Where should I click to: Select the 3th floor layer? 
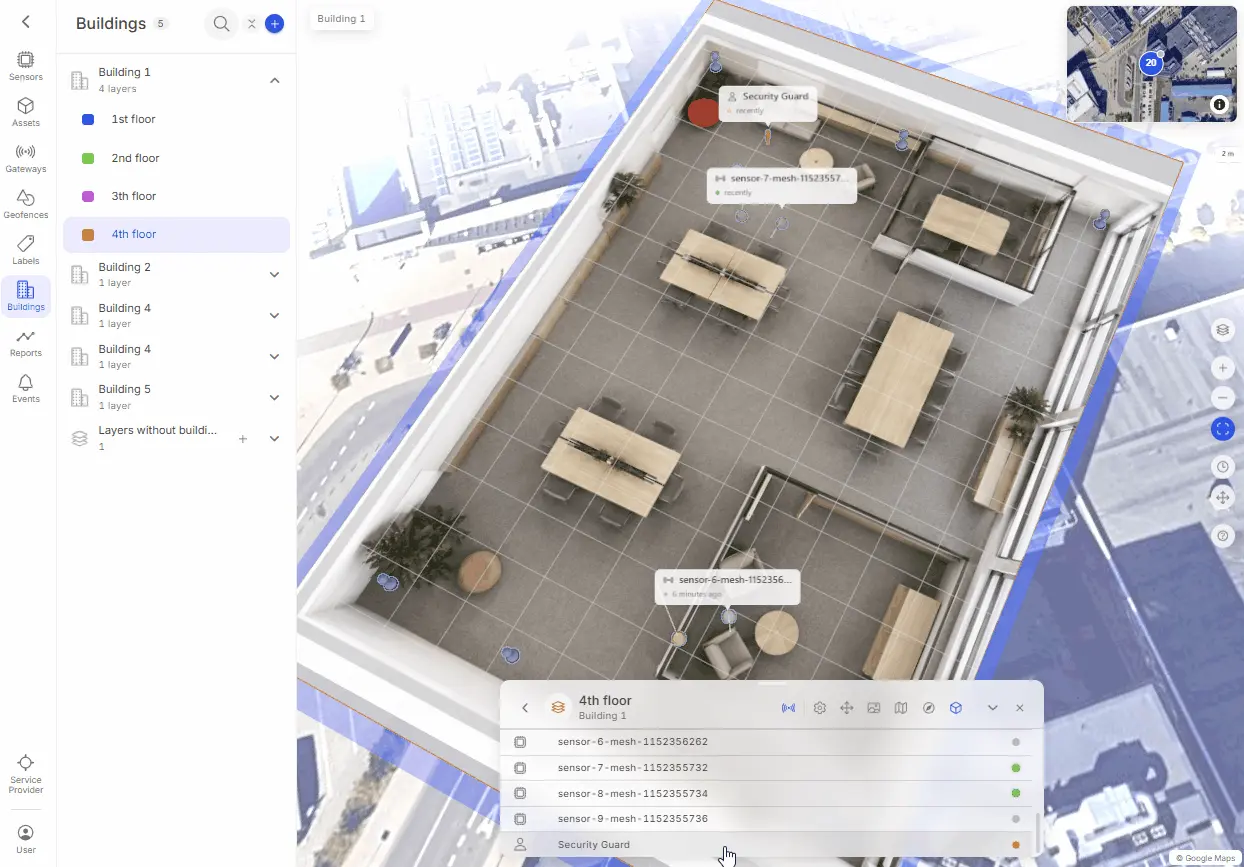pos(176,196)
